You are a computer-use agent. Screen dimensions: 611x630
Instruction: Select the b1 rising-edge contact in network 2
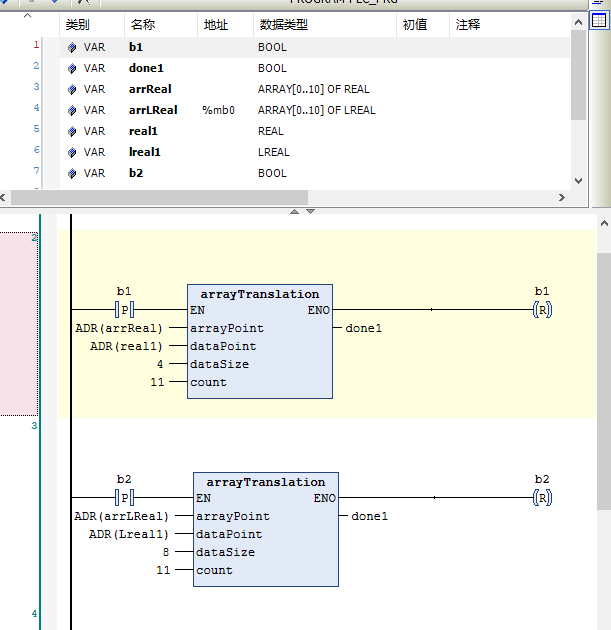click(125, 309)
